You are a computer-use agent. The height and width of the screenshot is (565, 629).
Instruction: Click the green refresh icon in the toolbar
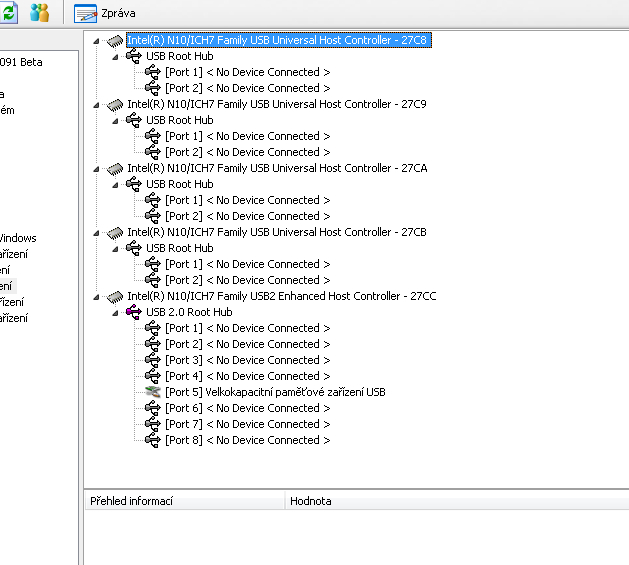8,12
